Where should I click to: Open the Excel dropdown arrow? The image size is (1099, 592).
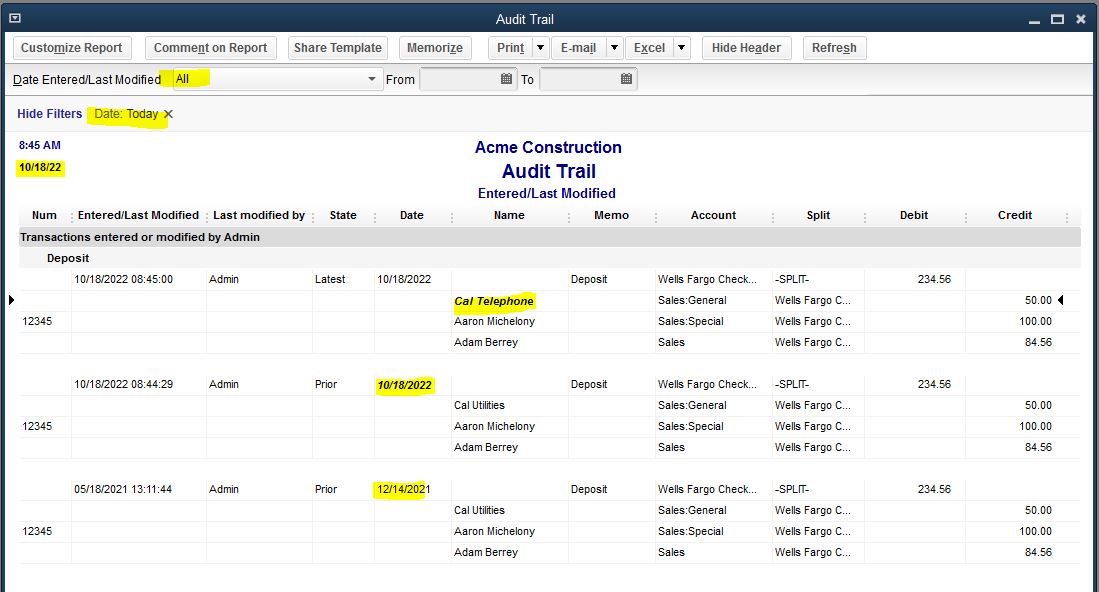coord(681,47)
